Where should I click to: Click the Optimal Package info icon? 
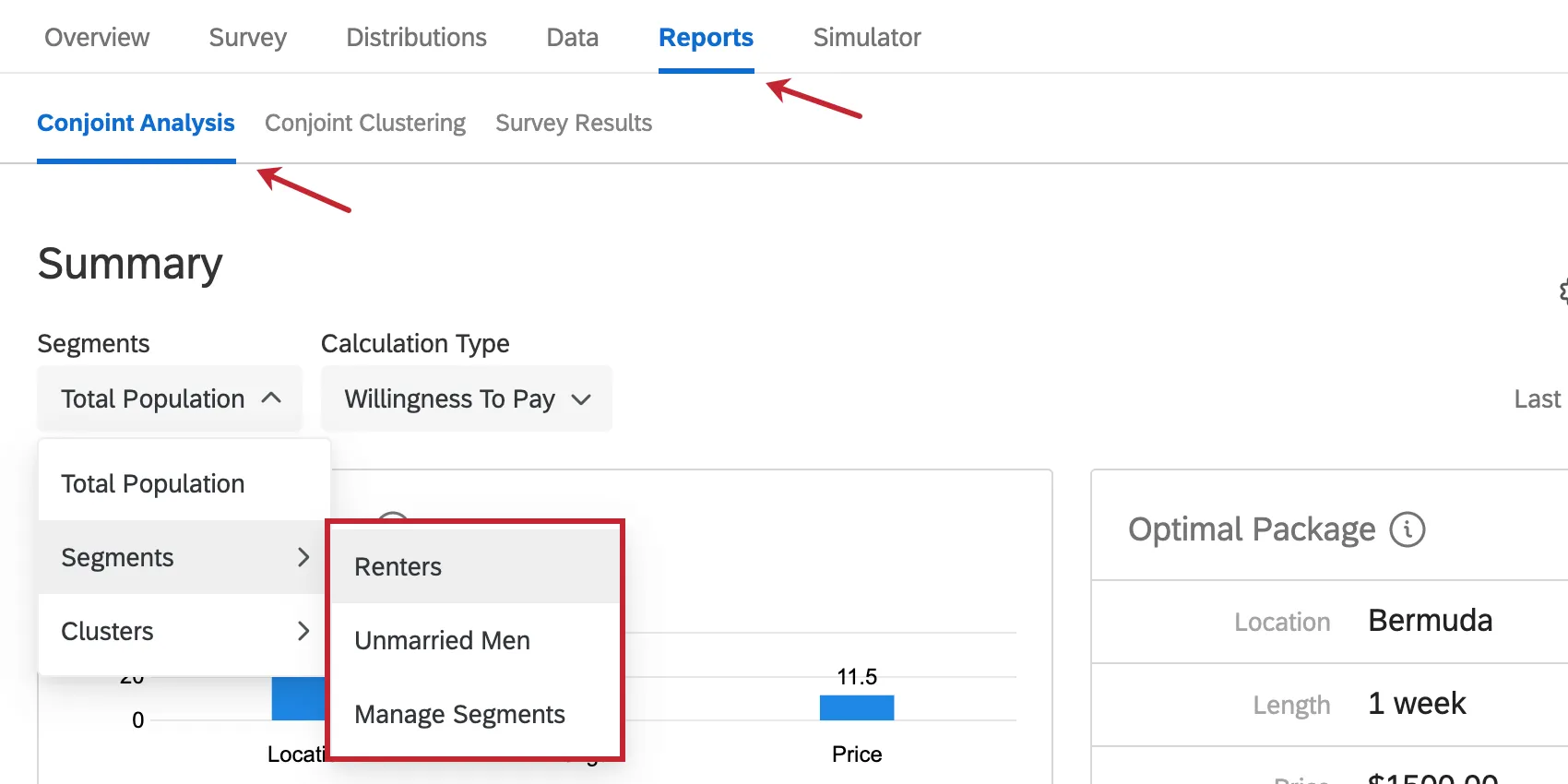point(1406,529)
